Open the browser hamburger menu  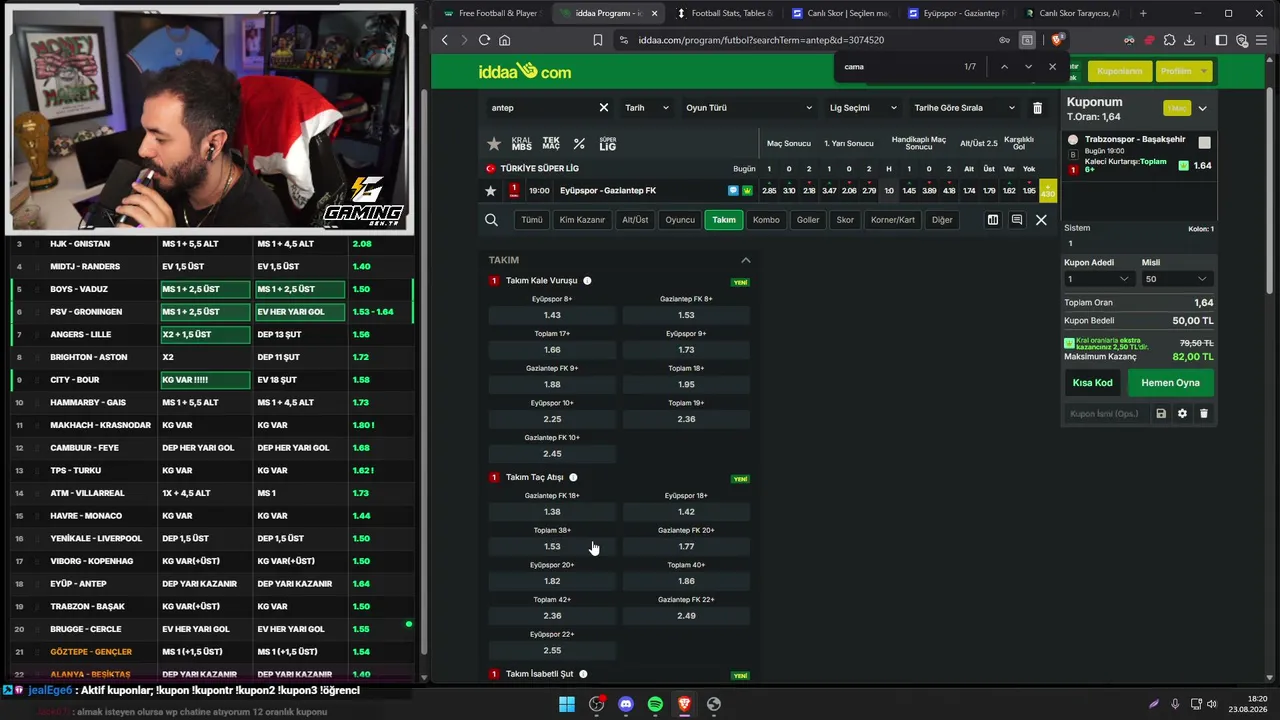(1263, 40)
